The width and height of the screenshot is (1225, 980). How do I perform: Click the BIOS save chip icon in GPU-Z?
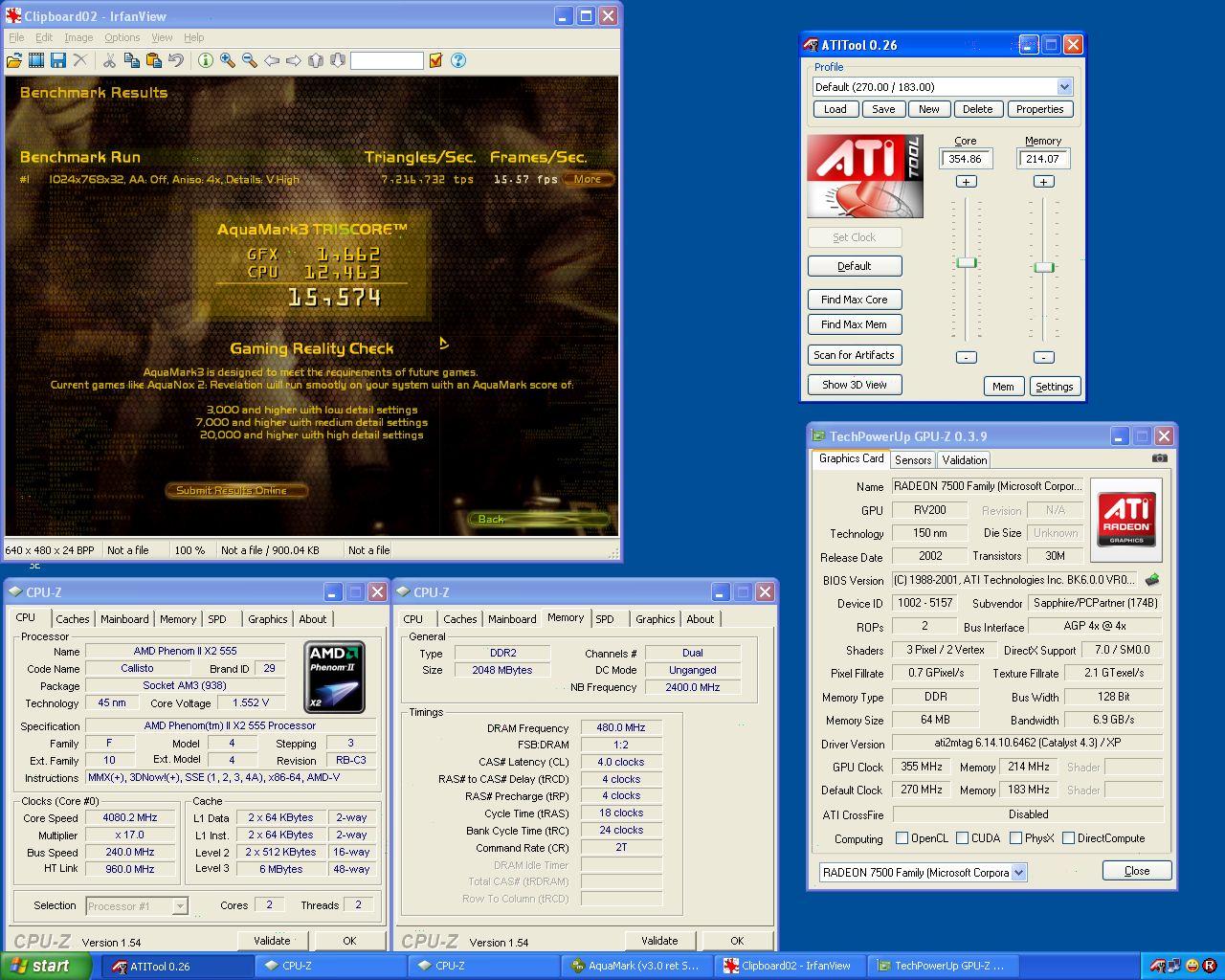click(x=1152, y=579)
